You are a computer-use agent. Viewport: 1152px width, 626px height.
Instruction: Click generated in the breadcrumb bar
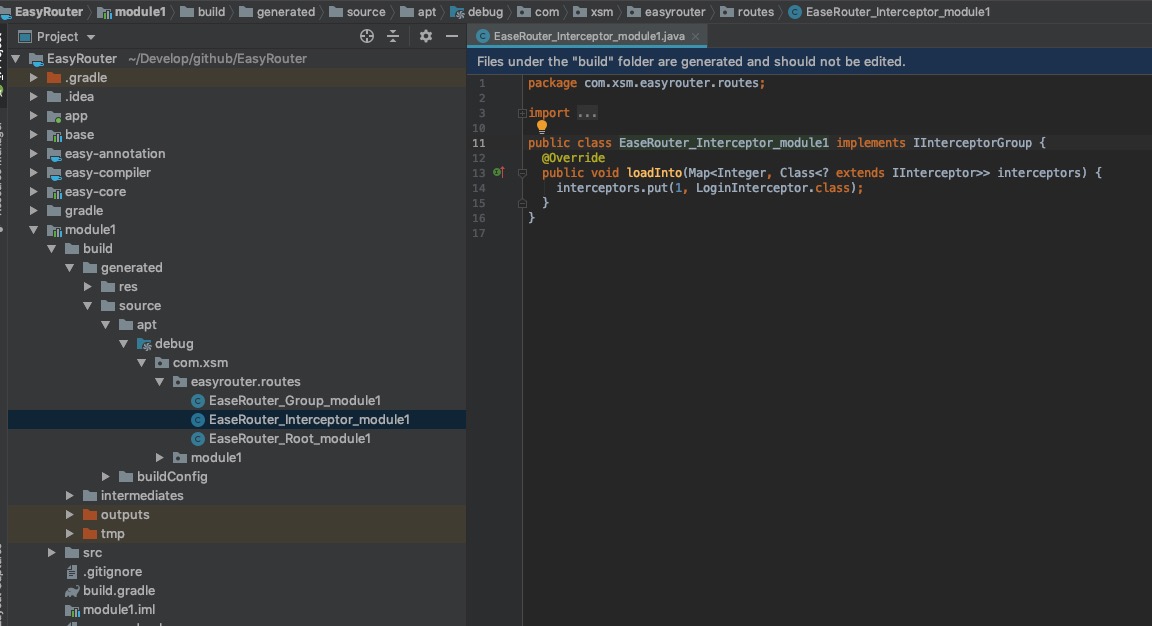[x=286, y=12]
